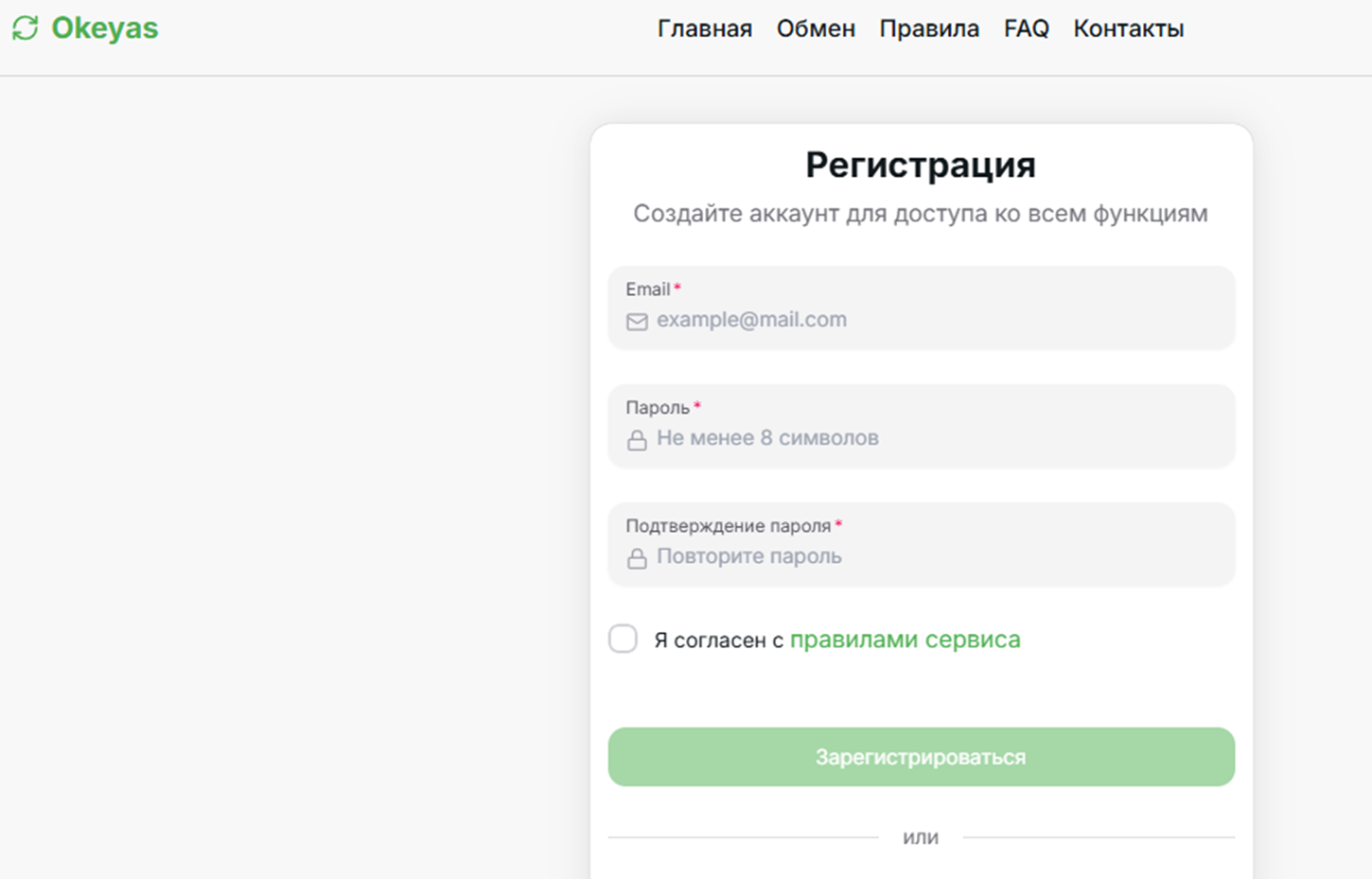Open the FAQ section
Image resolution: width=1372 pixels, height=879 pixels.
[x=1027, y=28]
